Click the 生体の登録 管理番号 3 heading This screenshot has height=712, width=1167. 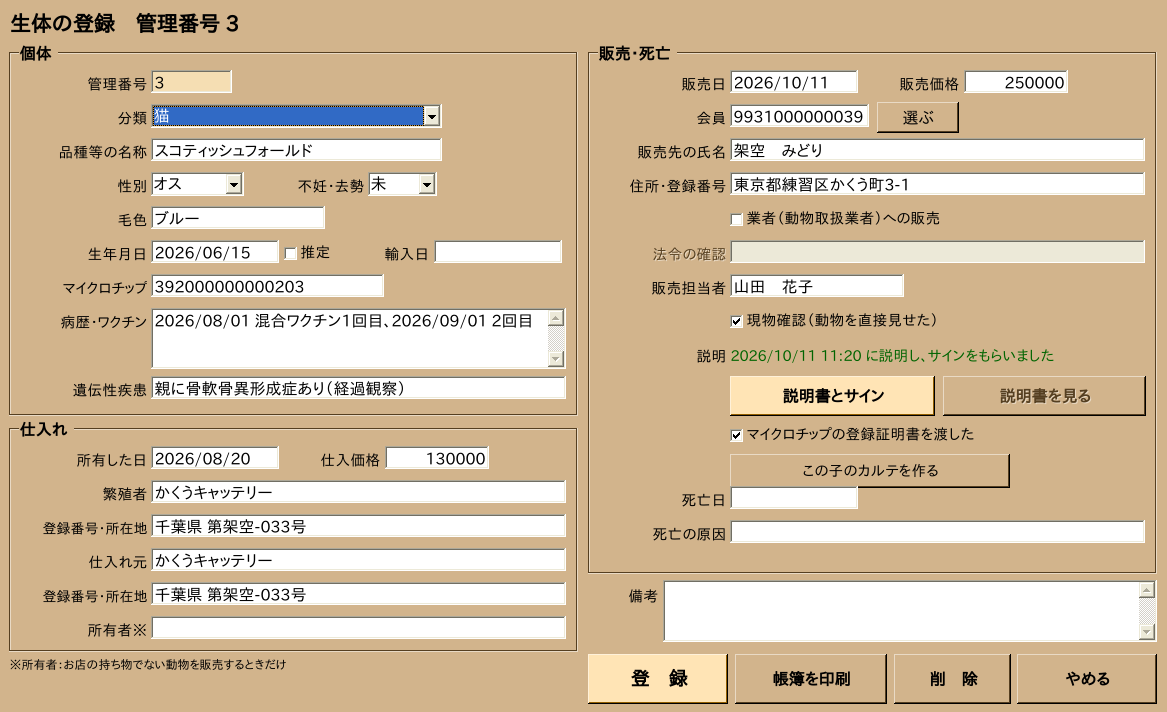(124, 23)
